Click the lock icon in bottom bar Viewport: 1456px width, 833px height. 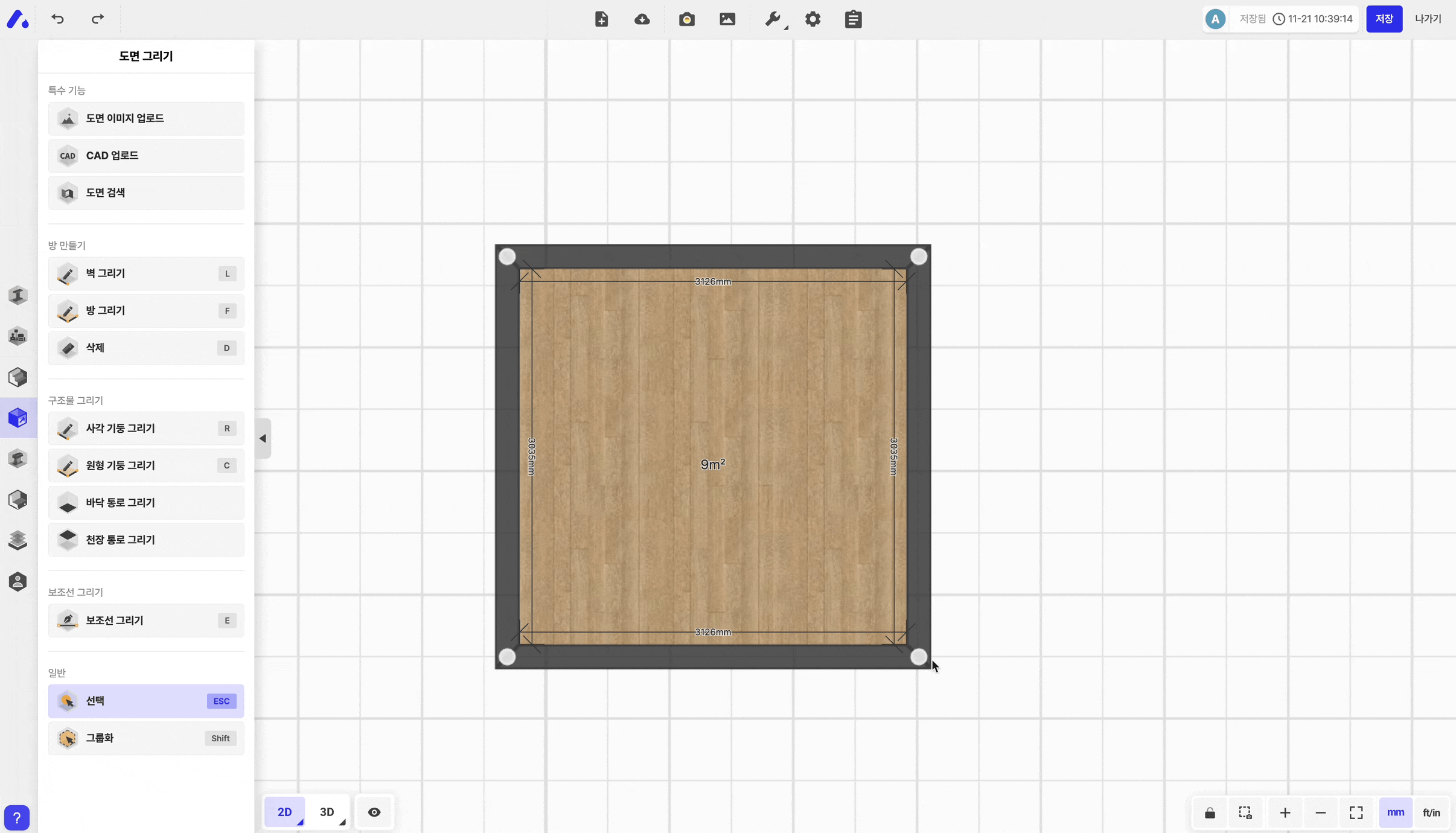click(1210, 812)
